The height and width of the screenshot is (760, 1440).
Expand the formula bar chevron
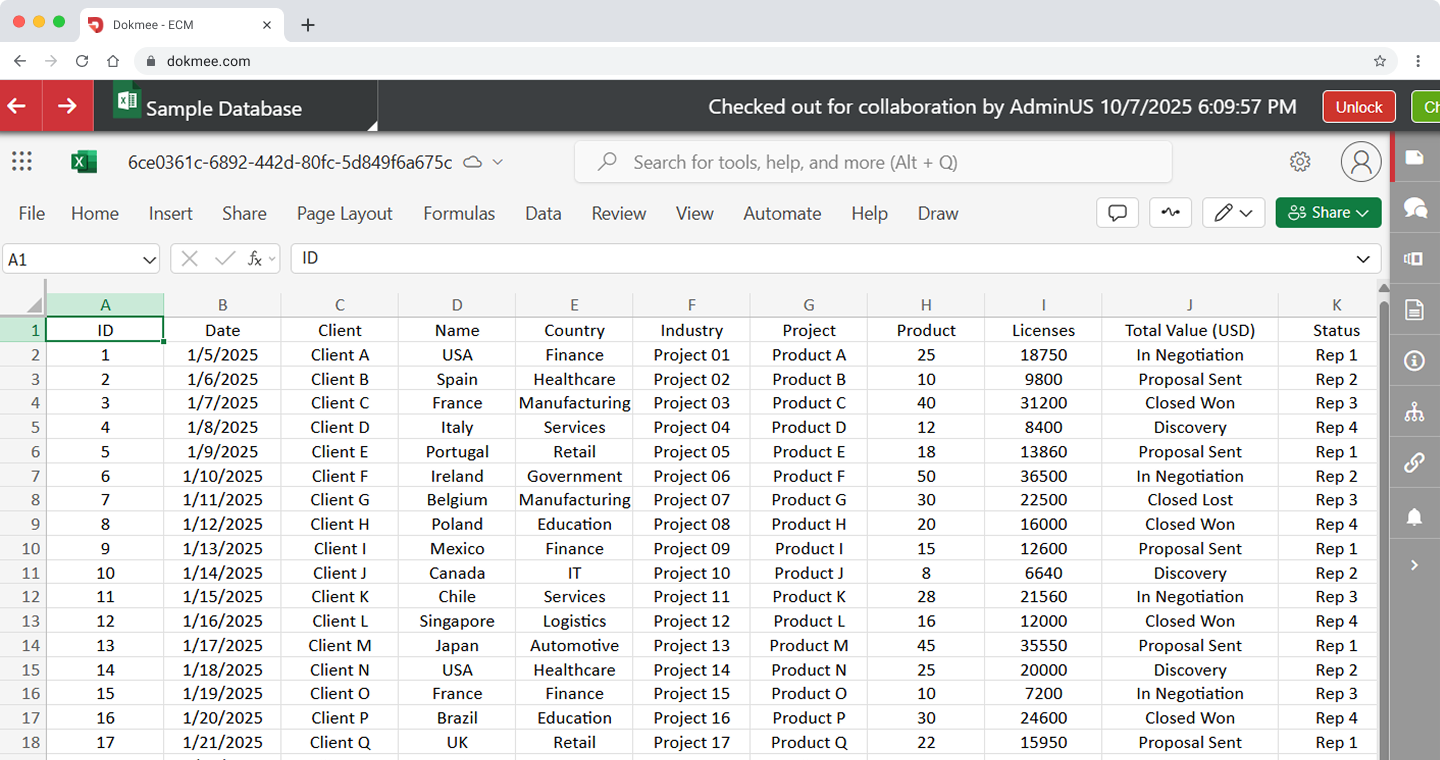click(1363, 259)
